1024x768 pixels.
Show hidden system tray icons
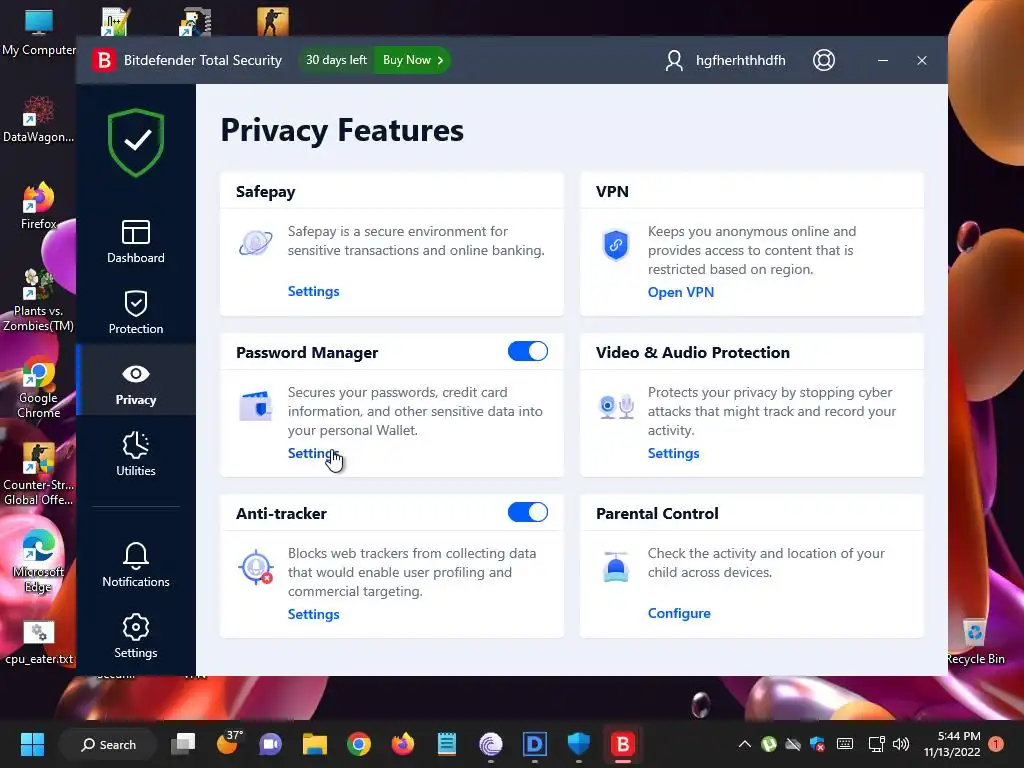click(x=744, y=744)
